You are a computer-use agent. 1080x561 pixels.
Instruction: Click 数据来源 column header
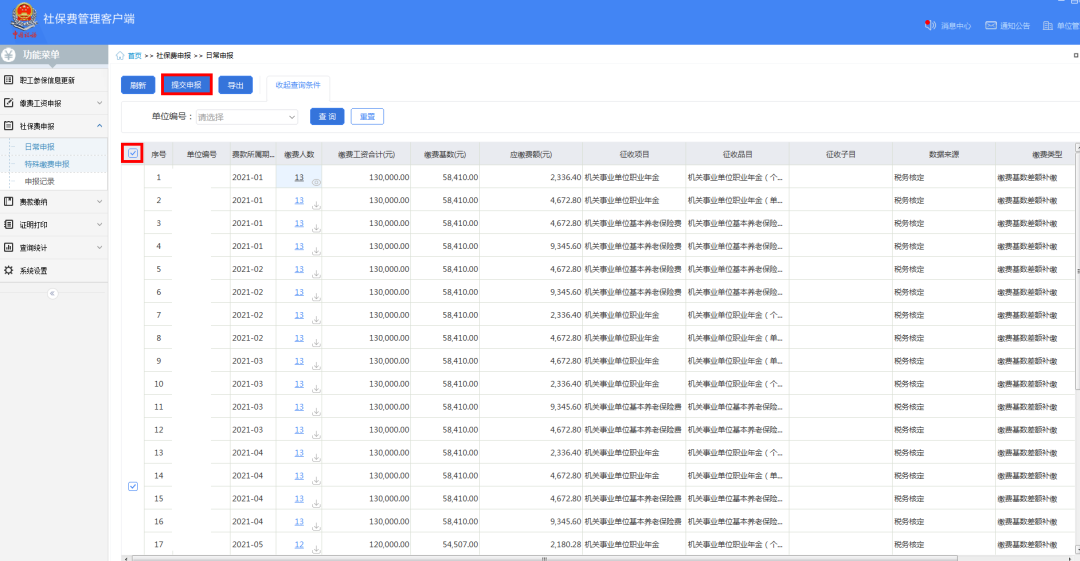(944, 154)
